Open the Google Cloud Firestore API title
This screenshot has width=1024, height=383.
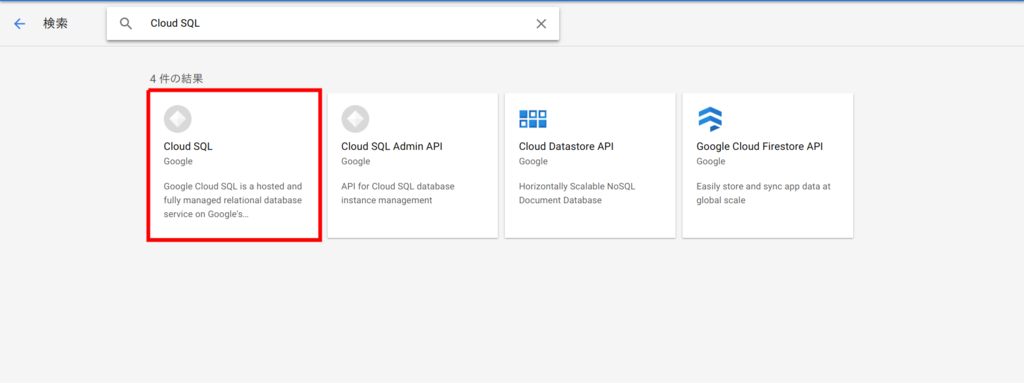pyautogui.click(x=760, y=146)
